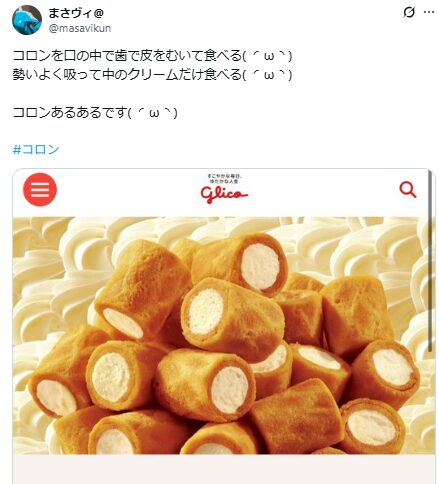Click the tweet line starting 勢いよく吸って
This screenshot has height=484, width=439.
[152, 74]
